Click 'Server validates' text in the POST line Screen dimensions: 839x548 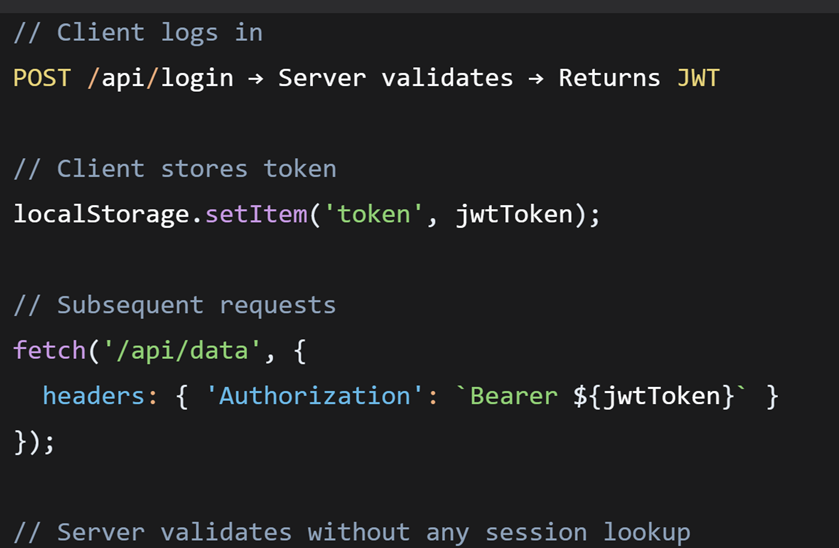(x=395, y=78)
